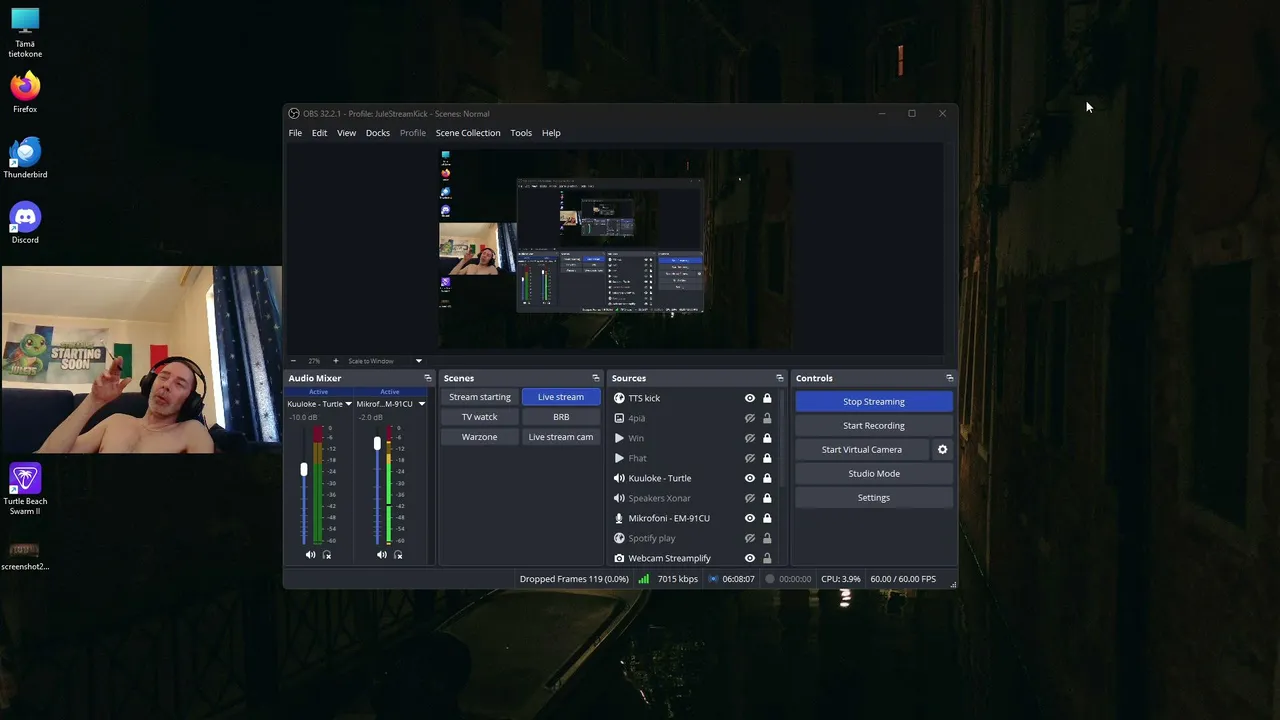This screenshot has height=720, width=1280.
Task: Open Virtual Camera settings gear
Action: 942,450
